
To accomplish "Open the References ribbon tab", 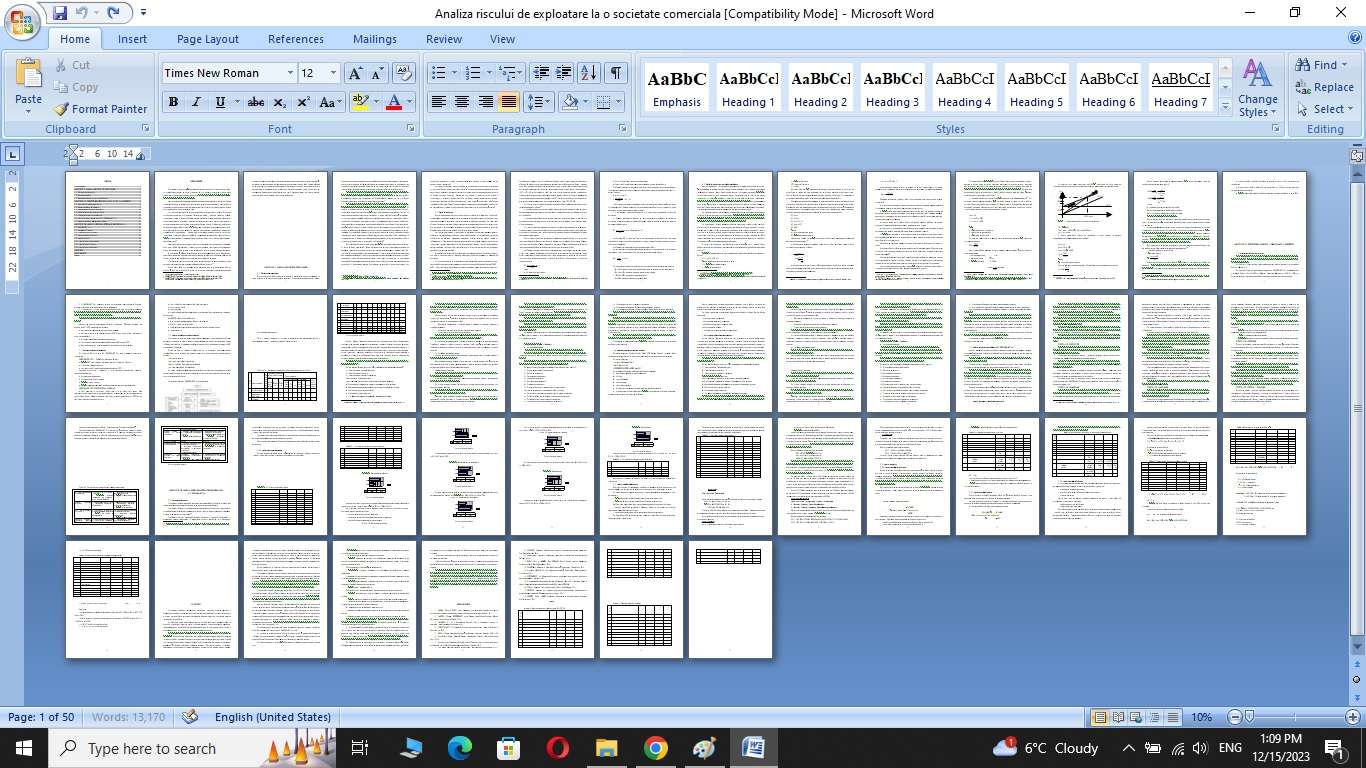I will [x=296, y=39].
